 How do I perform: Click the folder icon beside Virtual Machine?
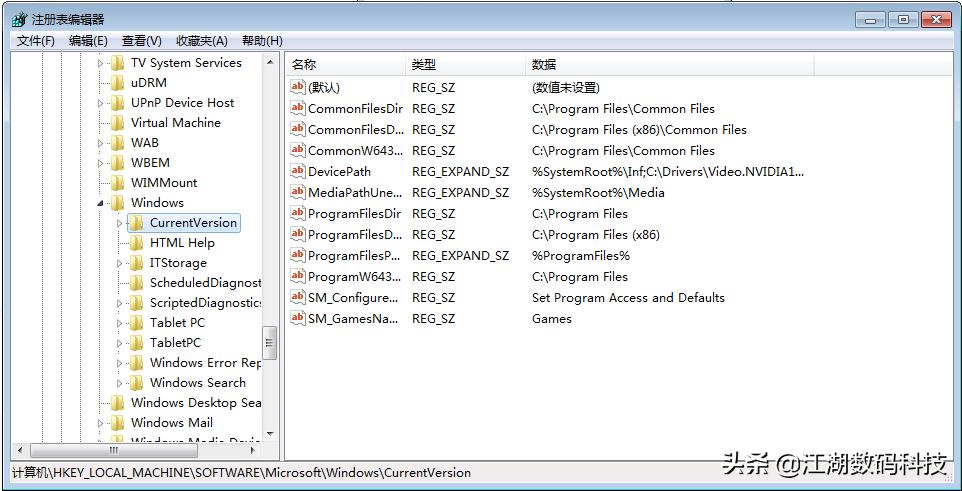[117, 123]
